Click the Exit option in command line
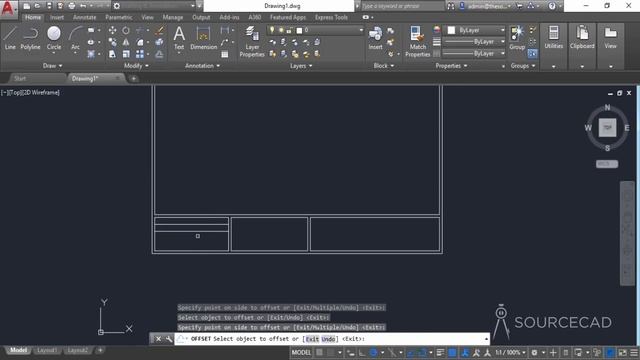640x360 pixels. (x=312, y=339)
